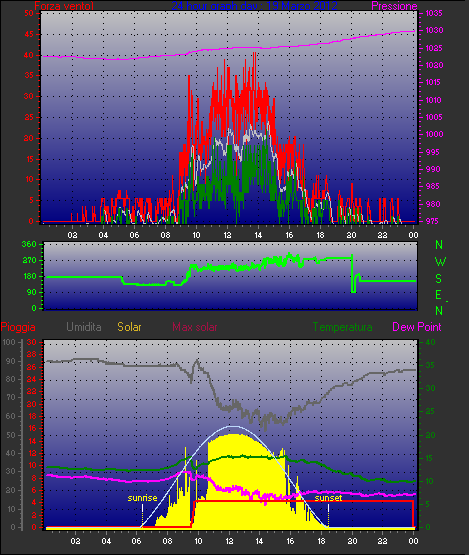The width and height of the screenshot is (469, 555).
Task: Click the yellow solar radiation area at noon
Action: pyautogui.click(x=230, y=478)
